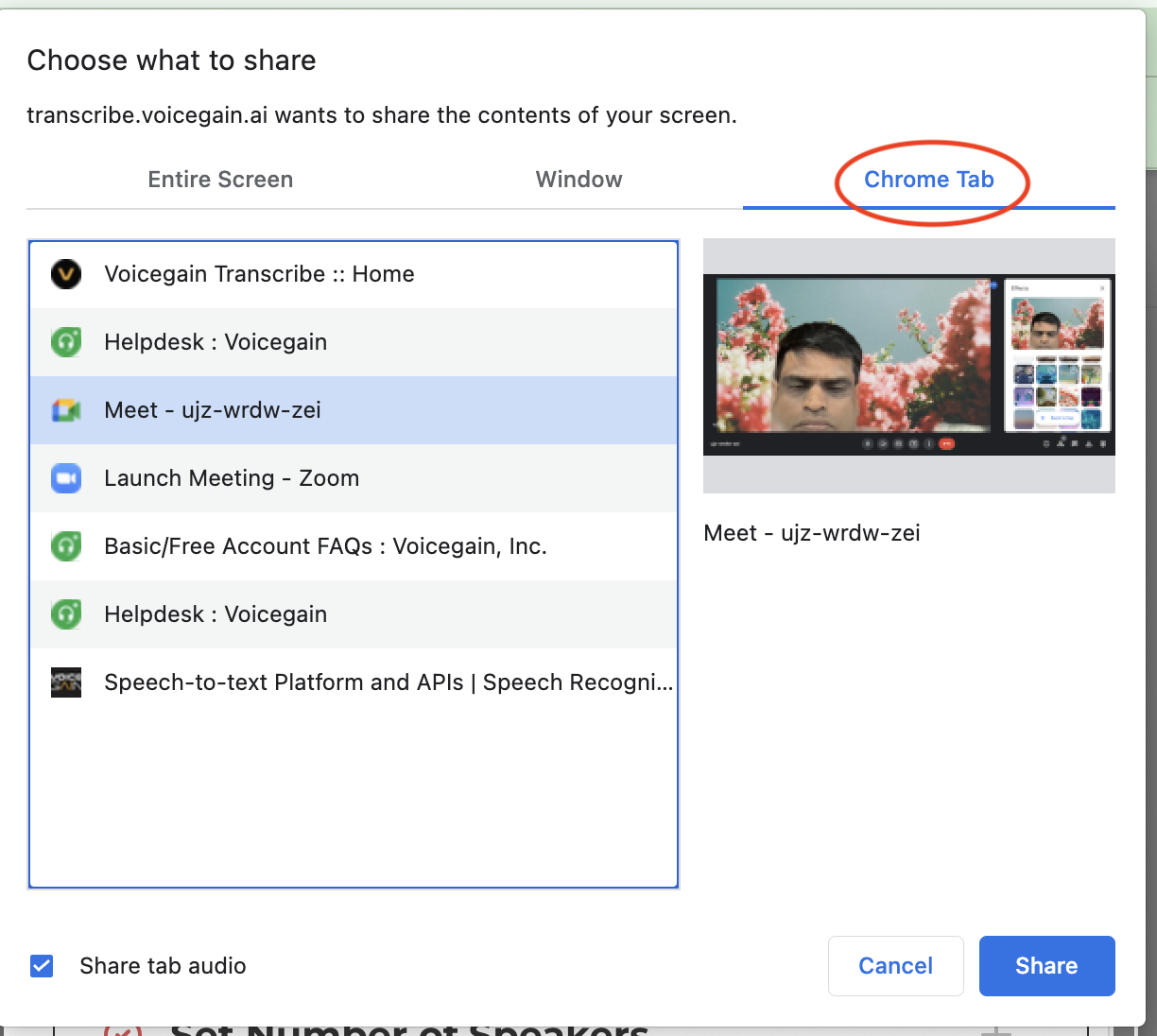Click the Google Meet favicon icon
The width and height of the screenshot is (1157, 1036).
tap(66, 410)
